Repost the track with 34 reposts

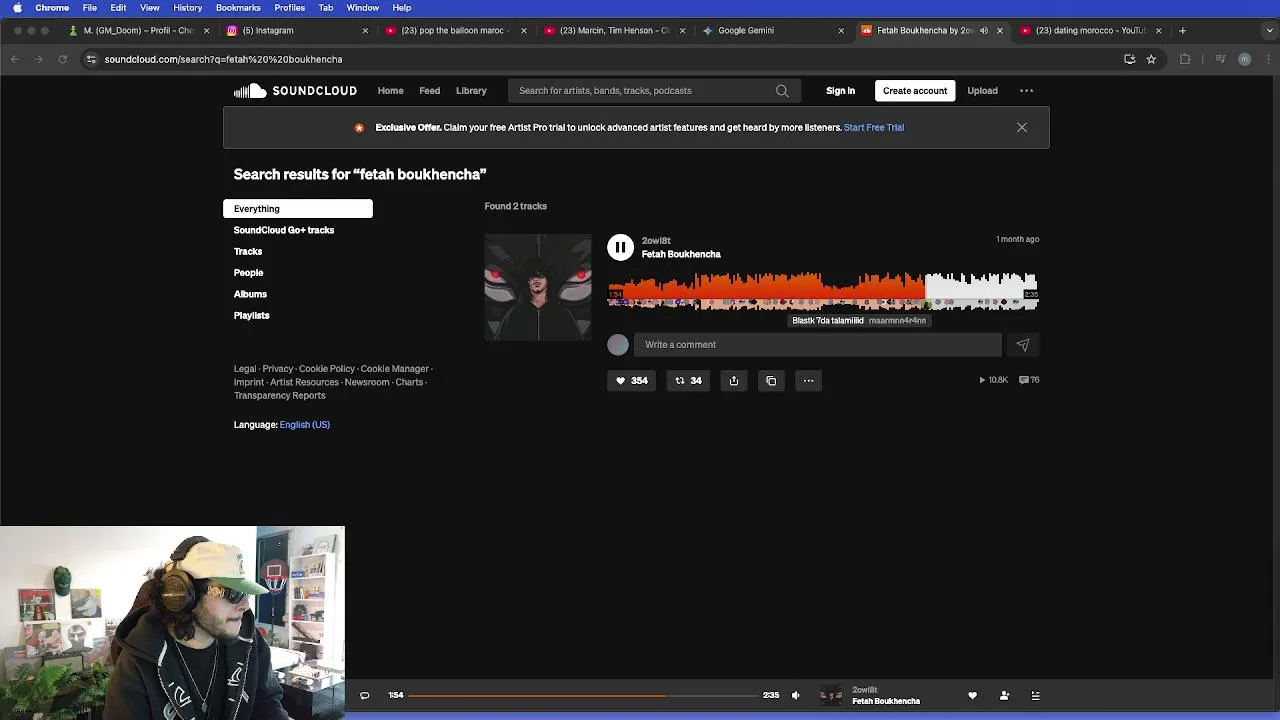pyautogui.click(x=688, y=380)
